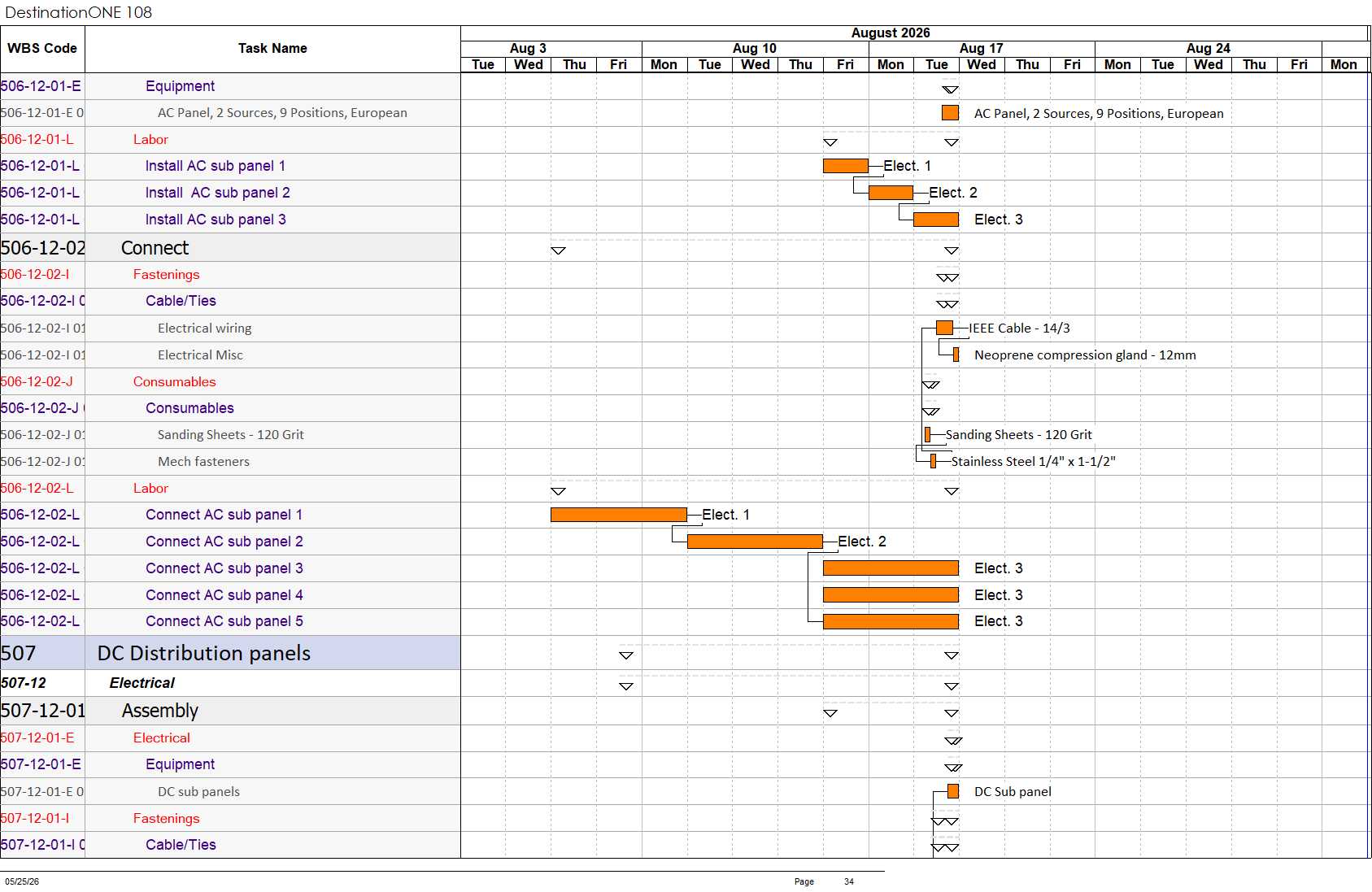Select the orange AC Panel equipment marker
Viewport: 1372px width, 892px height.
coord(950,113)
